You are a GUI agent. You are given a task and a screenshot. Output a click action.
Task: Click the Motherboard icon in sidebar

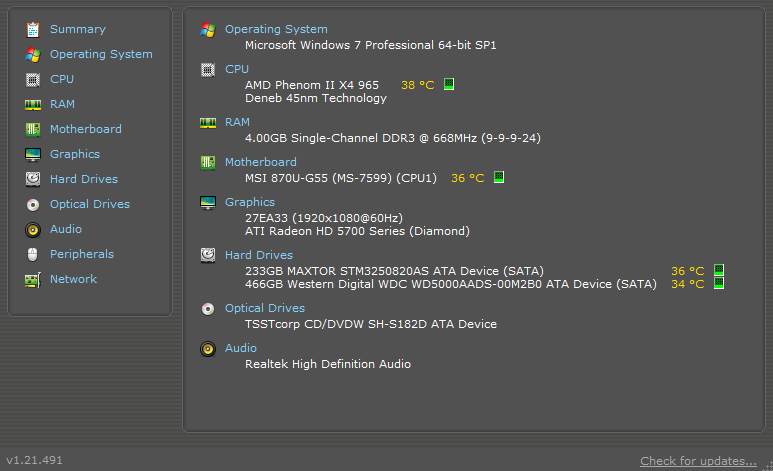(x=33, y=130)
